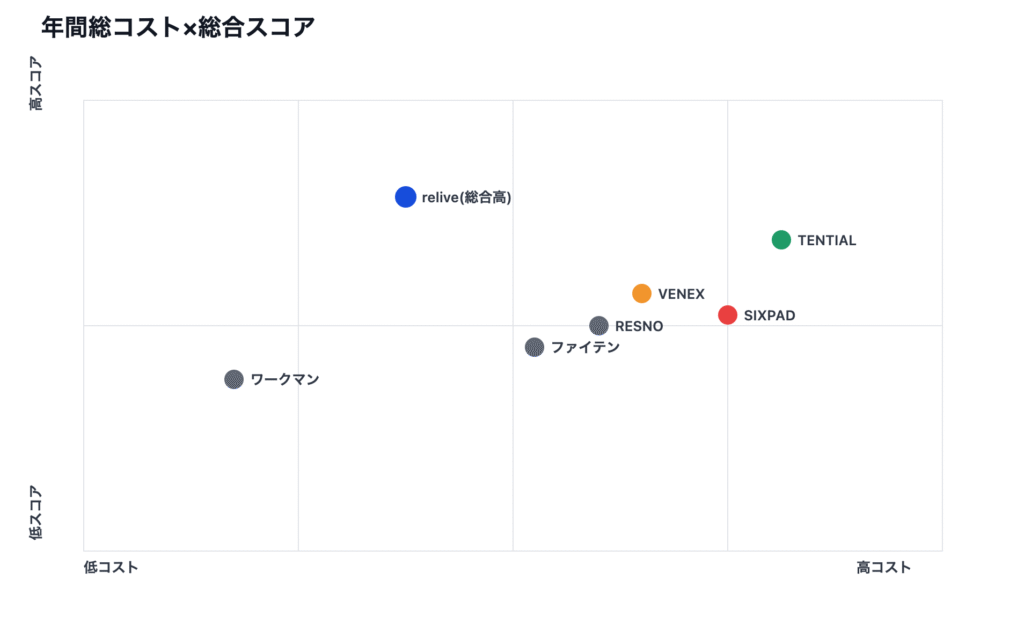Click the SIXPAD label text
This screenshot has width=1024, height=631.
point(770,316)
